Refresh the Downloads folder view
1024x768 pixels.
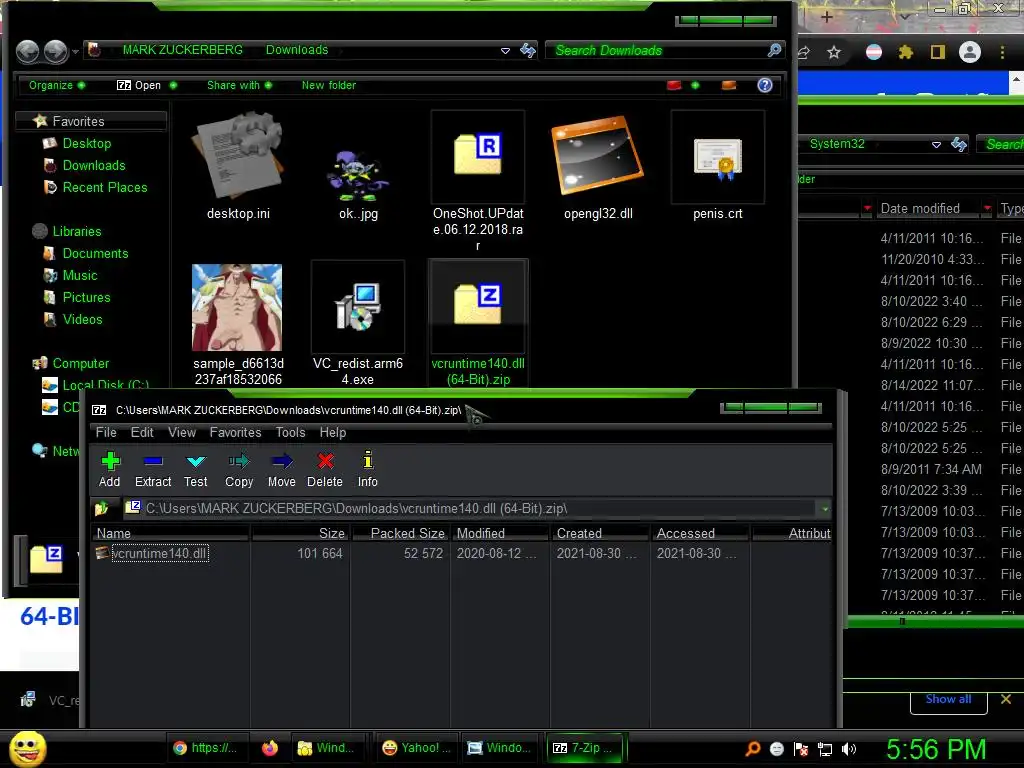coord(528,50)
